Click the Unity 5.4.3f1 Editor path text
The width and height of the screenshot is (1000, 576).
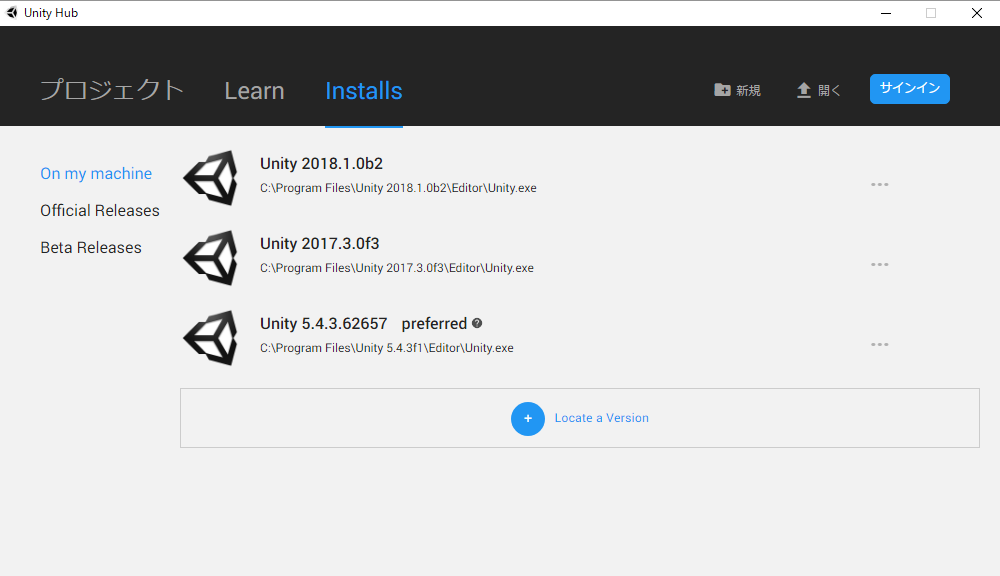click(386, 348)
